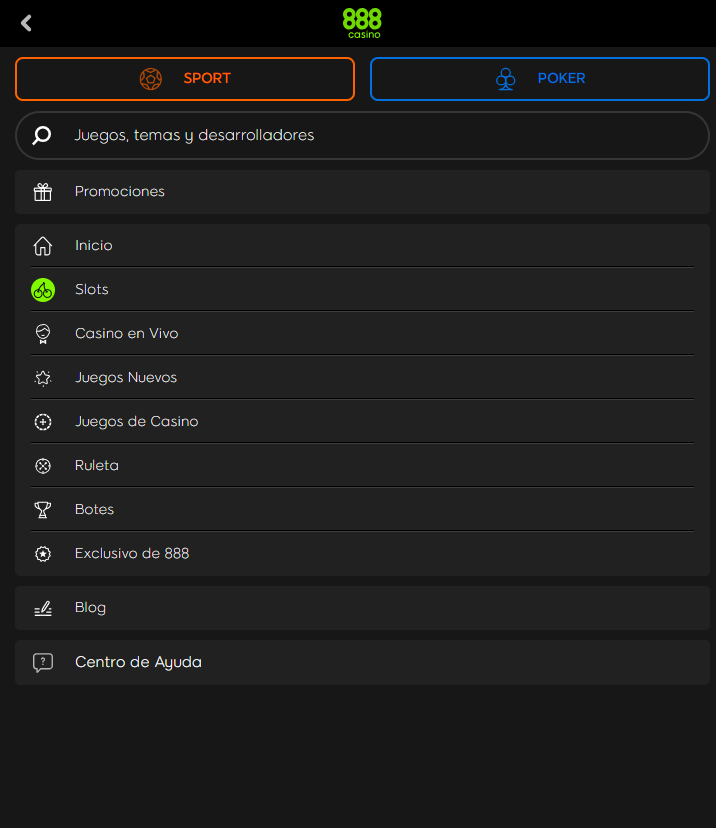Click the Ruleta wheel icon
The height and width of the screenshot is (828, 716).
43,466
